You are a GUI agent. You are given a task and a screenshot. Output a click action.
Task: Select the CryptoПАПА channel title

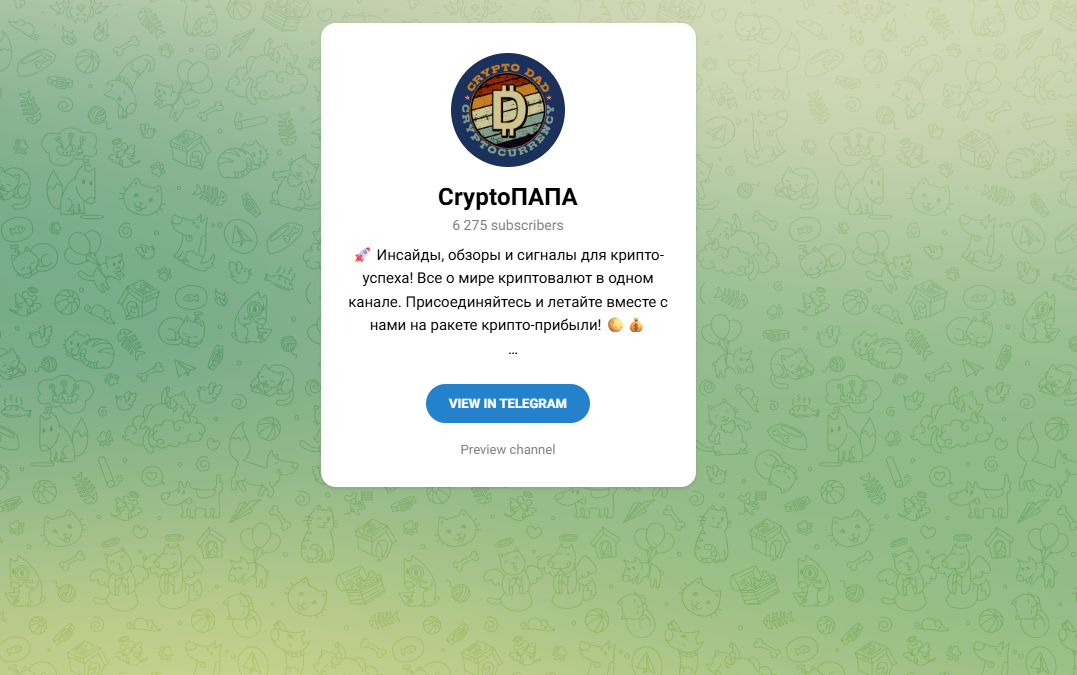[508, 197]
